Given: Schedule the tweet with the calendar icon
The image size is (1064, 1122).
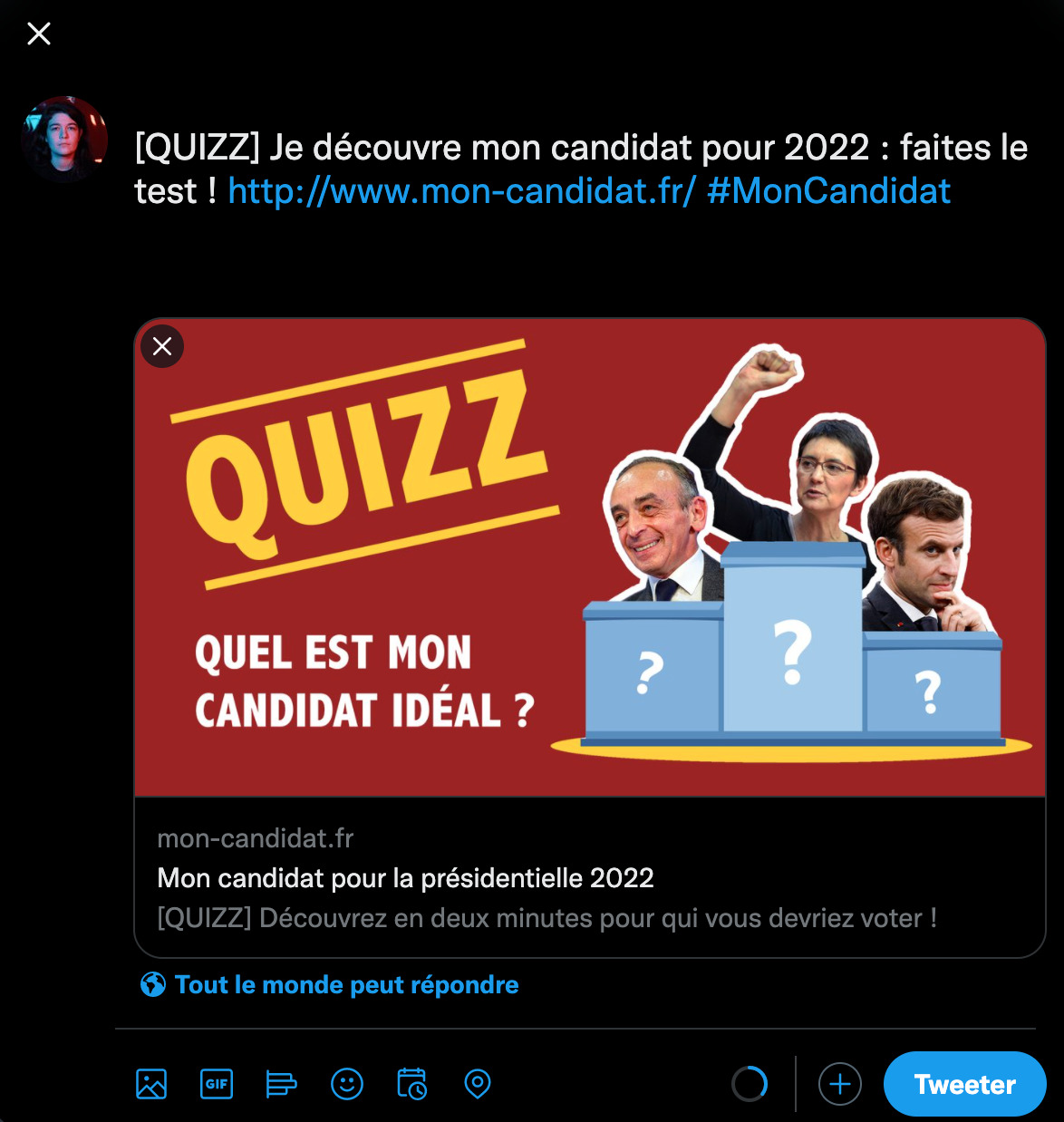Looking at the screenshot, I should [x=412, y=1084].
